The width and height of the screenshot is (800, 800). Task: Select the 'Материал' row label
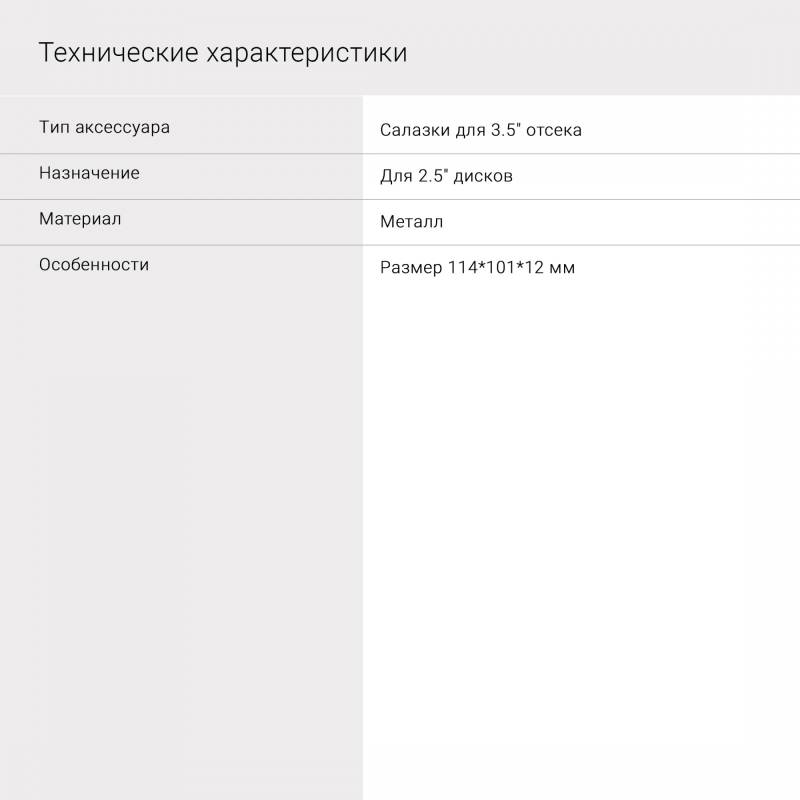(80, 219)
